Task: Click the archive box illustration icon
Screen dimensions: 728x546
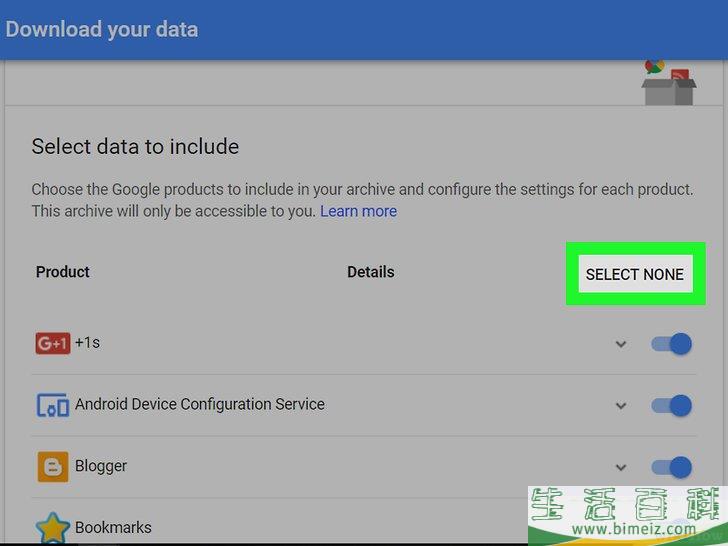Action: pos(669,82)
